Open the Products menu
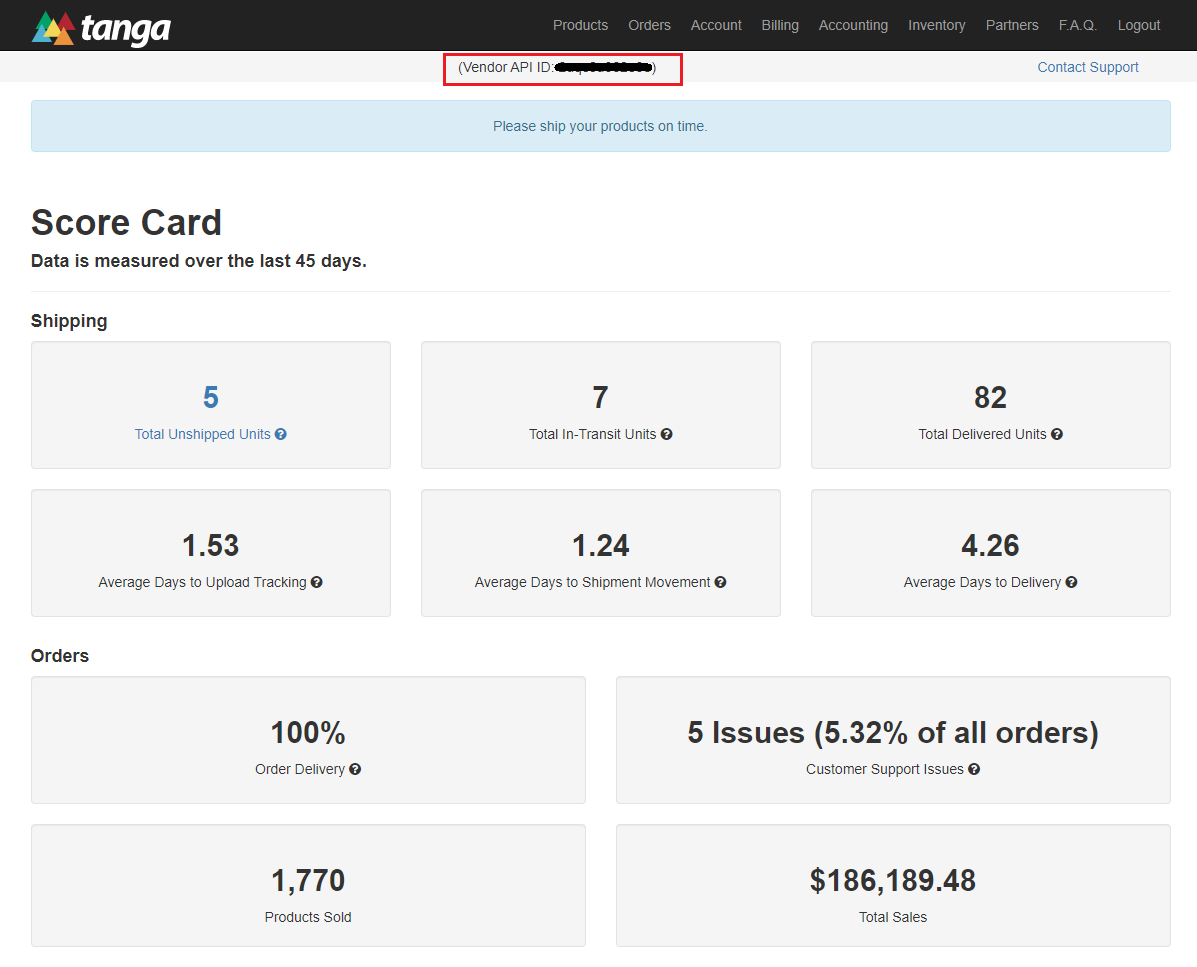The image size is (1197, 967). pyautogui.click(x=580, y=24)
